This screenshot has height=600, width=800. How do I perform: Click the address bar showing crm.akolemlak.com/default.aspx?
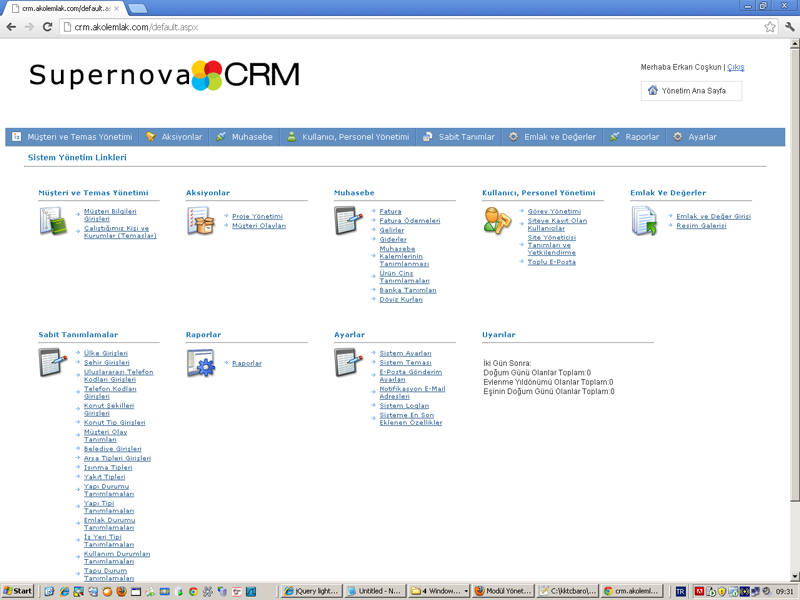point(412,27)
